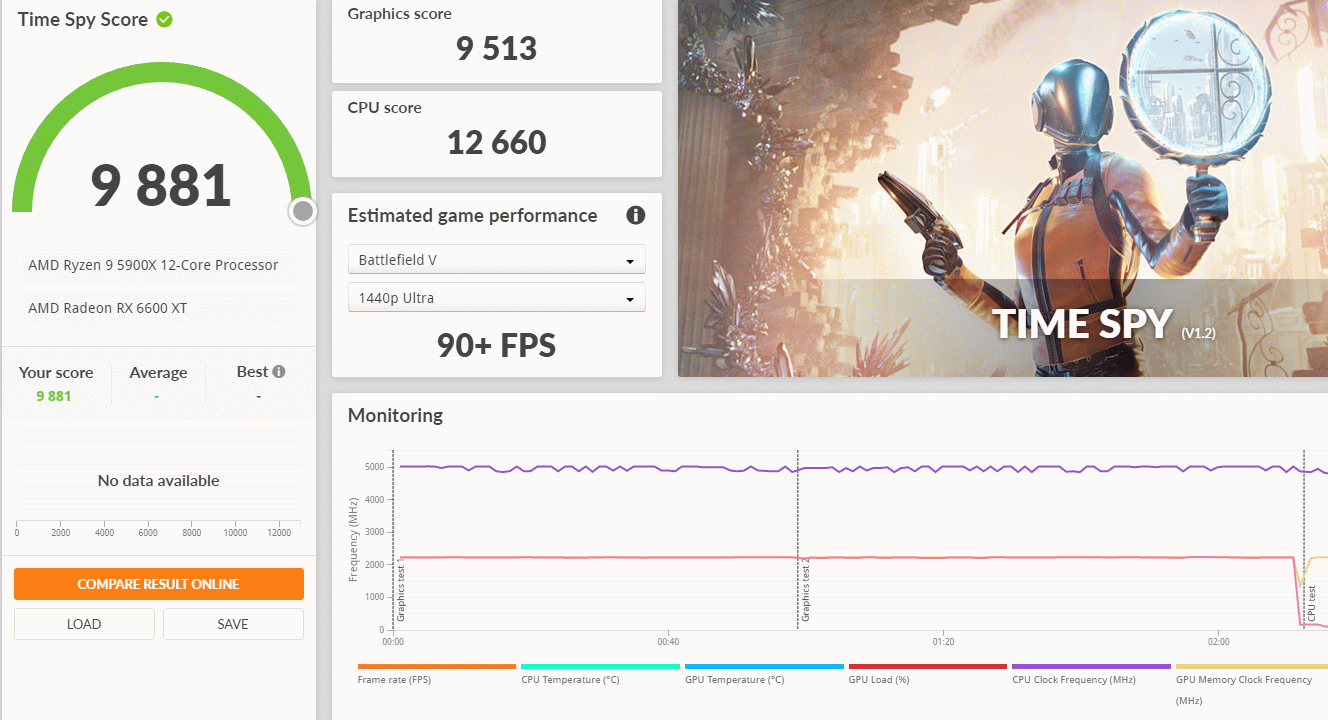
Task: Click the CPU test marker line
Action: point(1303,540)
